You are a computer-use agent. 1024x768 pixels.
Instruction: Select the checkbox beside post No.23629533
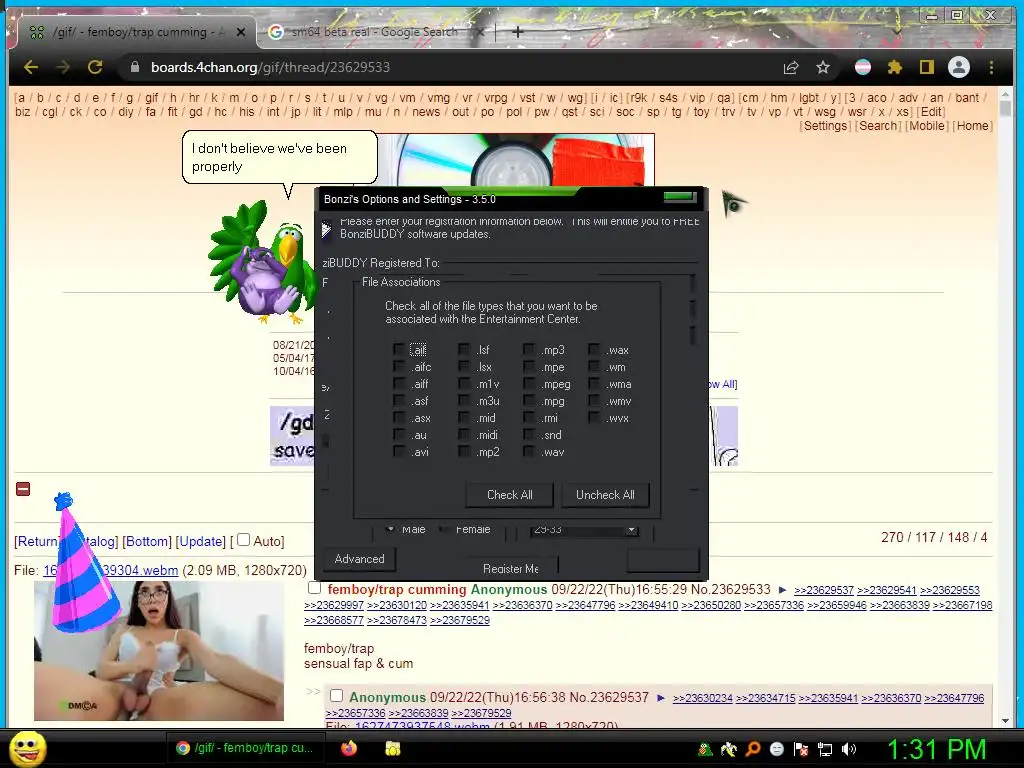pos(315,588)
